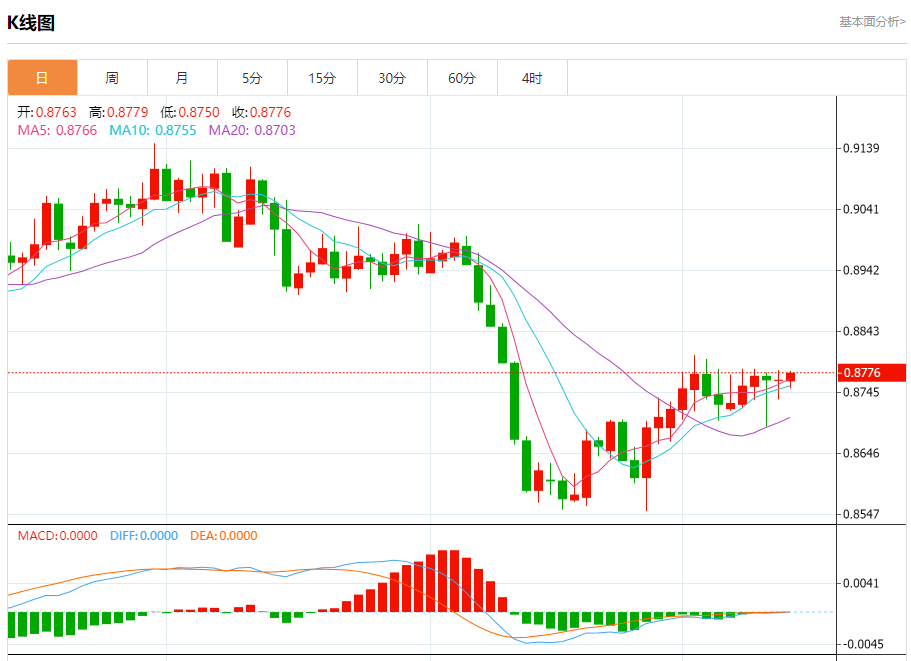Click the 0.9041 price axis label

[862, 209]
